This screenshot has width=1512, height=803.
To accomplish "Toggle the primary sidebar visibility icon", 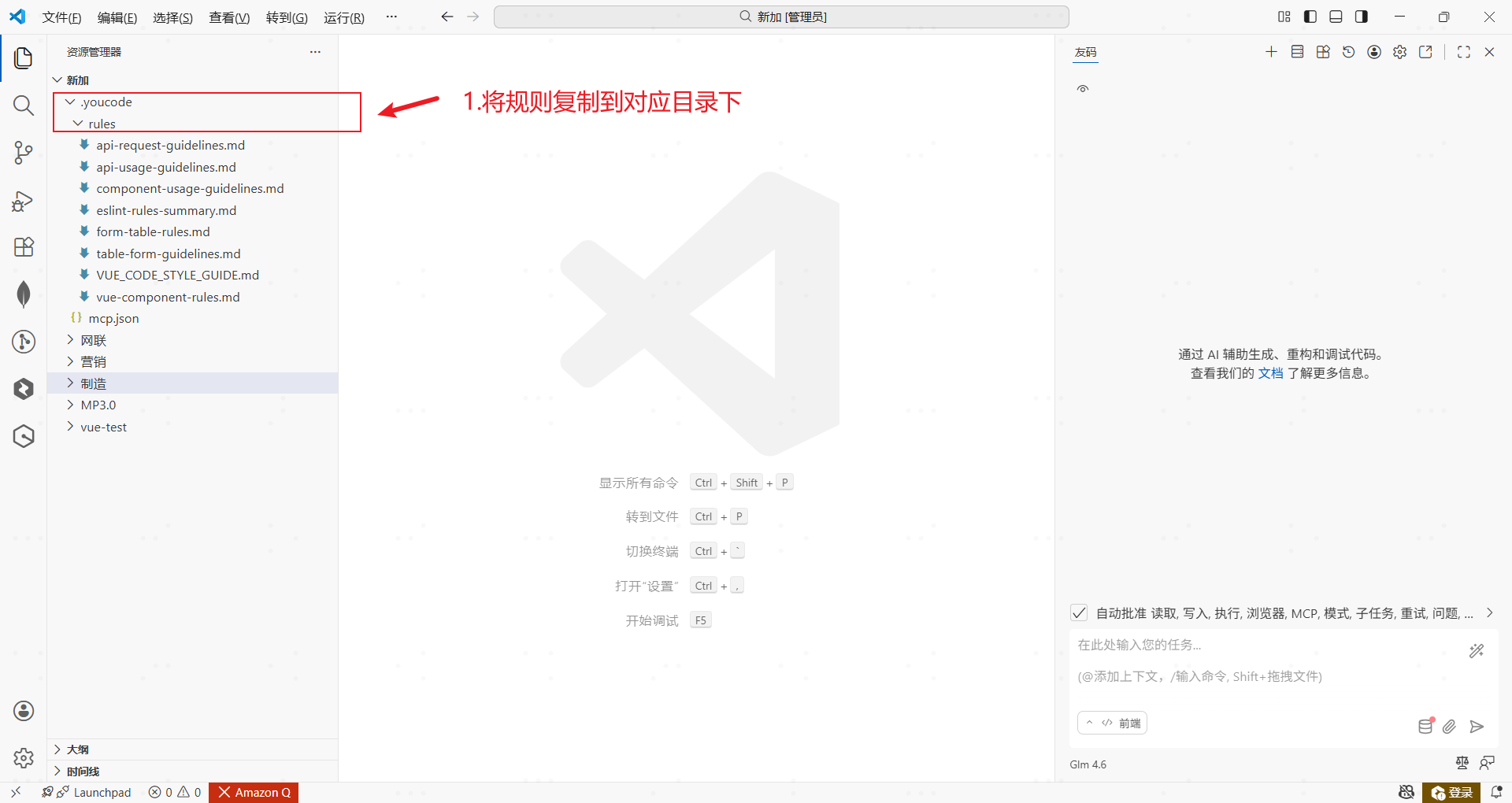I will coord(1310,16).
